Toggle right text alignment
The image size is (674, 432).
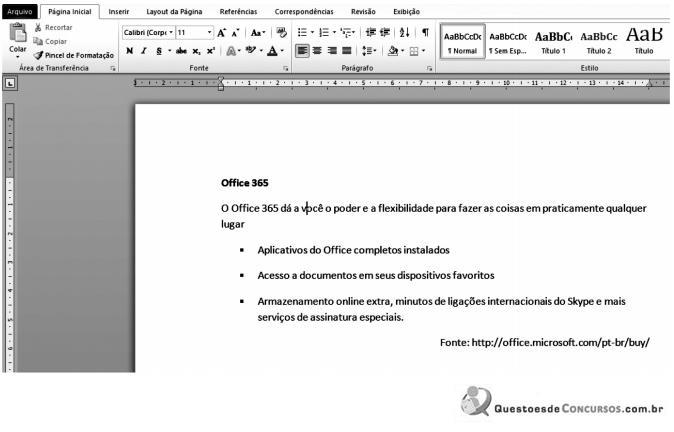coord(332,51)
